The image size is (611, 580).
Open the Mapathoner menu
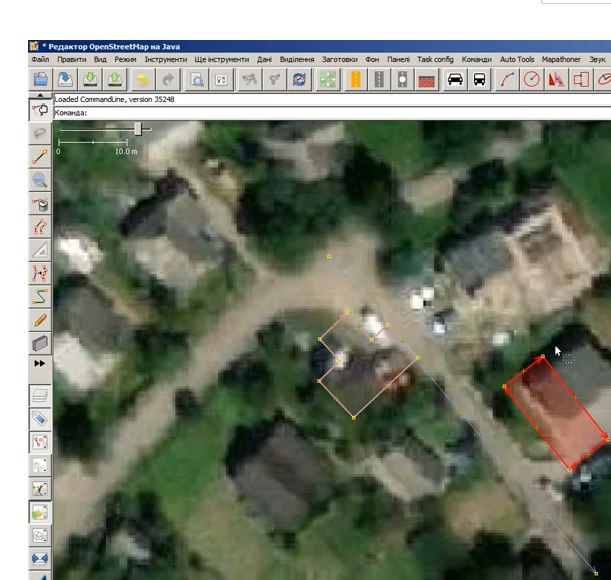click(561, 59)
